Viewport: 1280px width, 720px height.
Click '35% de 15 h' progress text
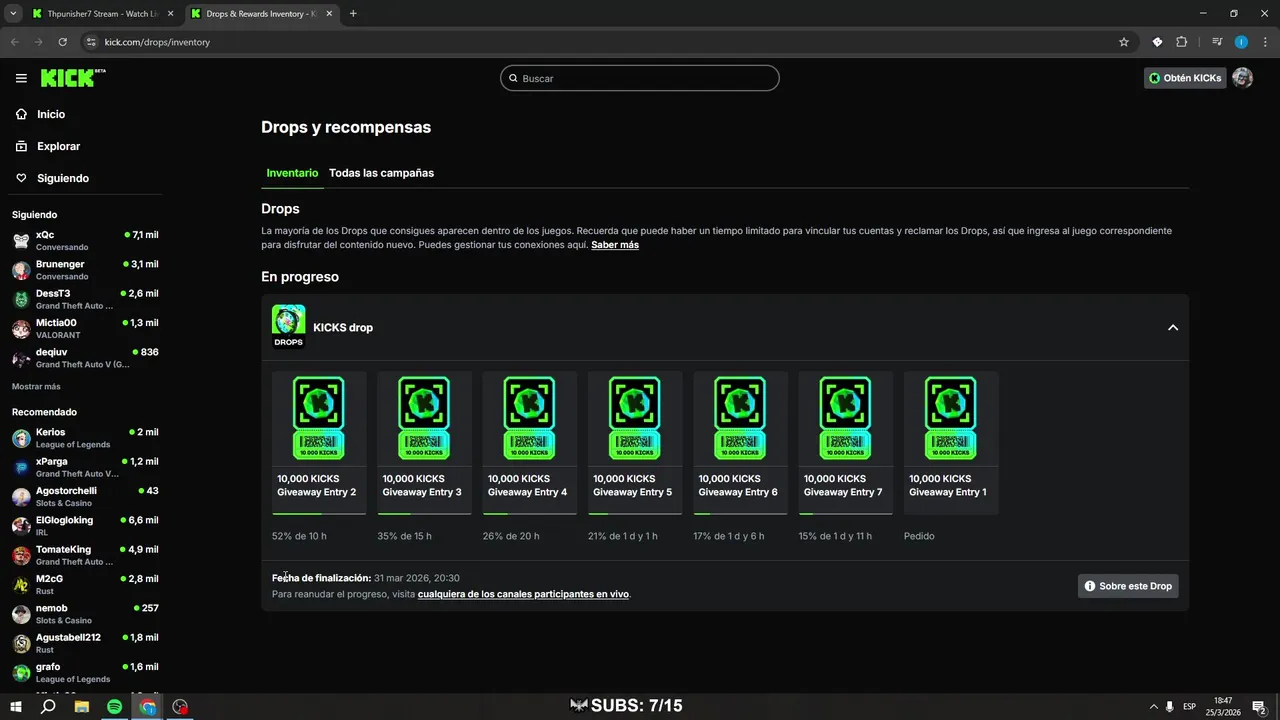click(x=404, y=536)
